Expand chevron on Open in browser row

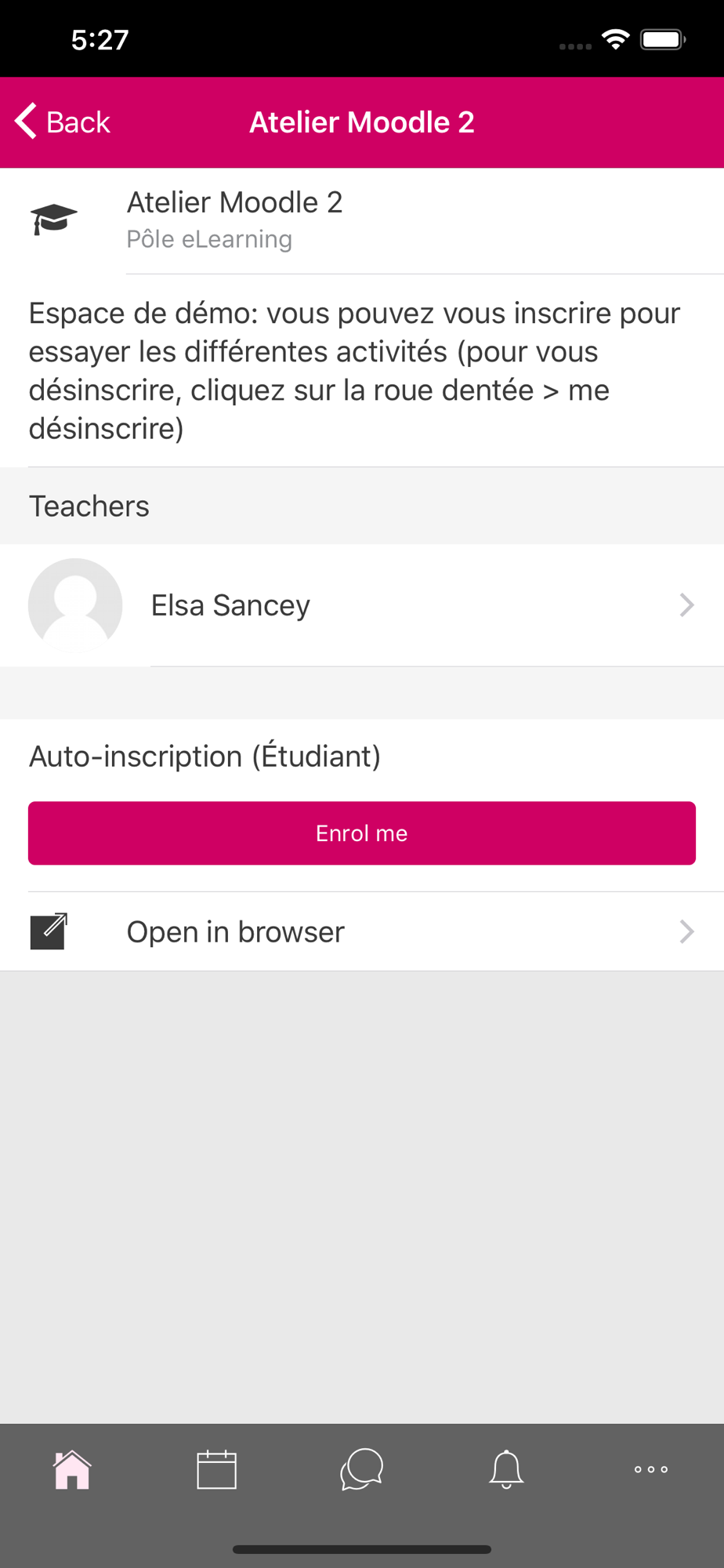687,931
